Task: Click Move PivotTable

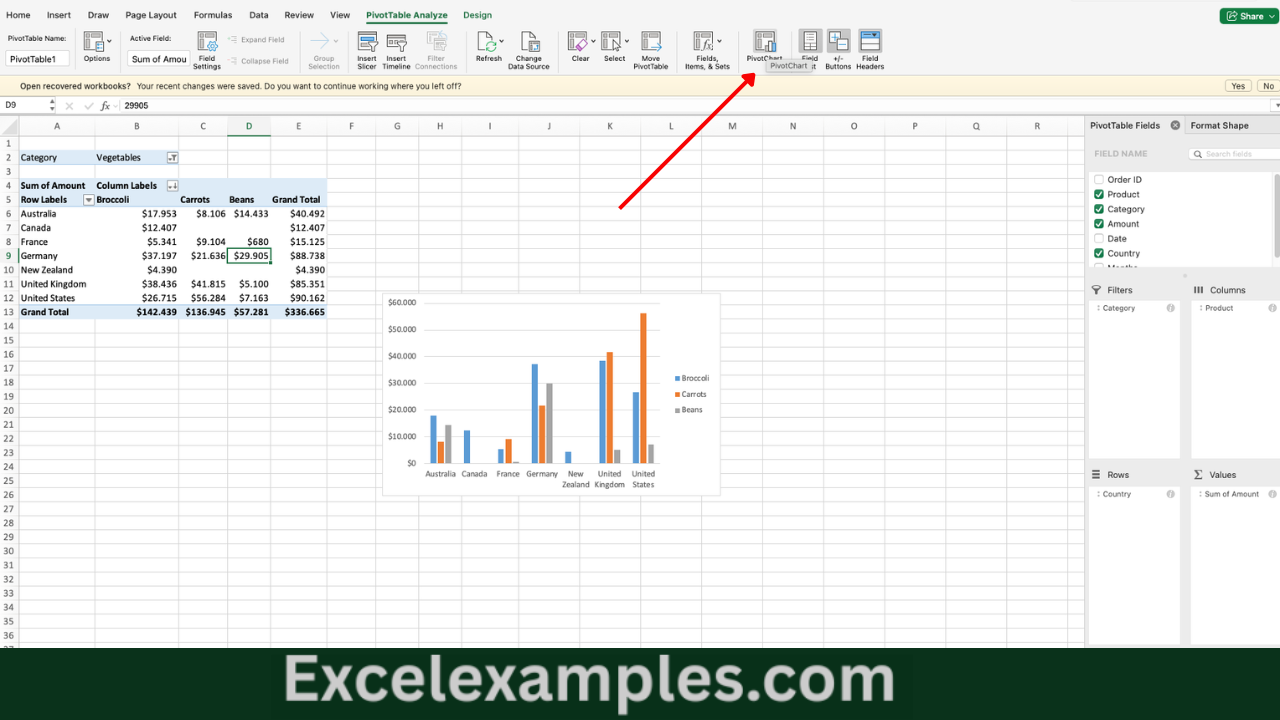Action: click(651, 51)
